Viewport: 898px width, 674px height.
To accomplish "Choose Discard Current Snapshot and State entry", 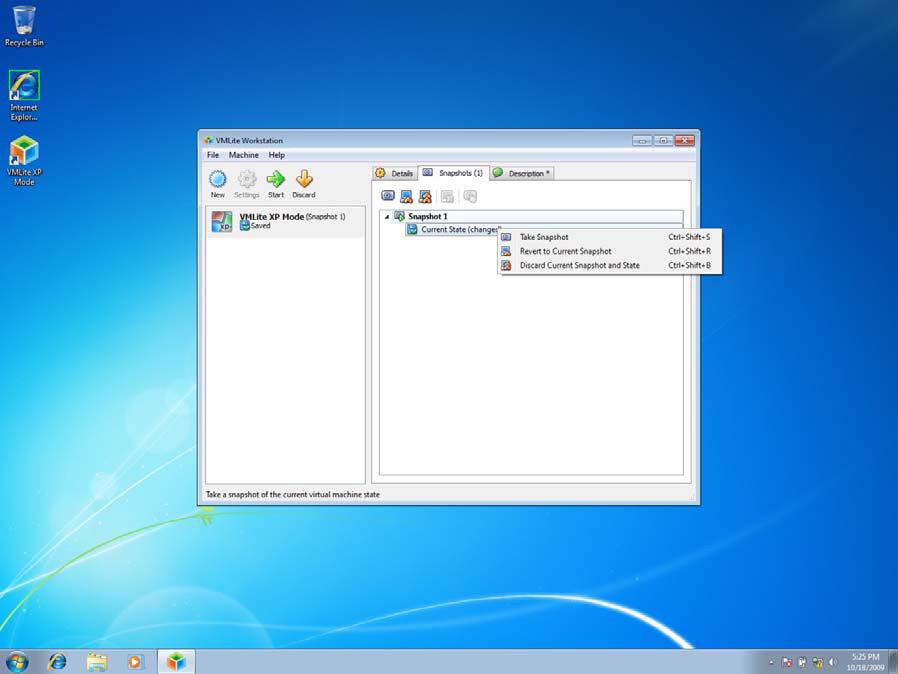I will click(x=609, y=266).
